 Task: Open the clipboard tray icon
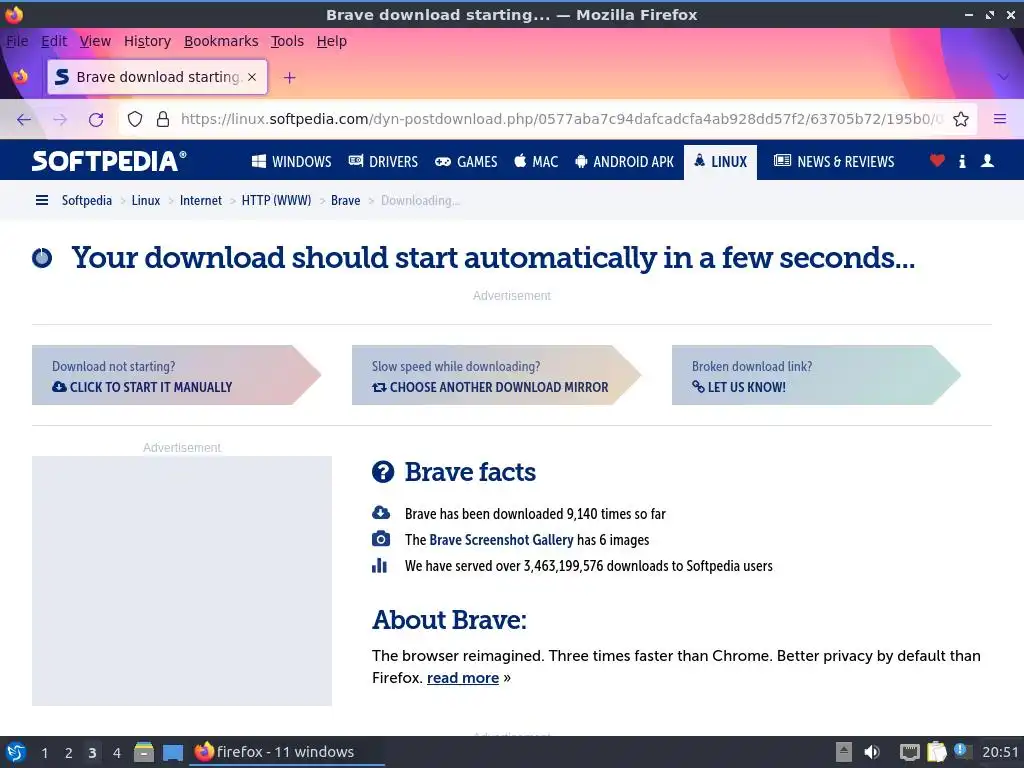pos(936,752)
